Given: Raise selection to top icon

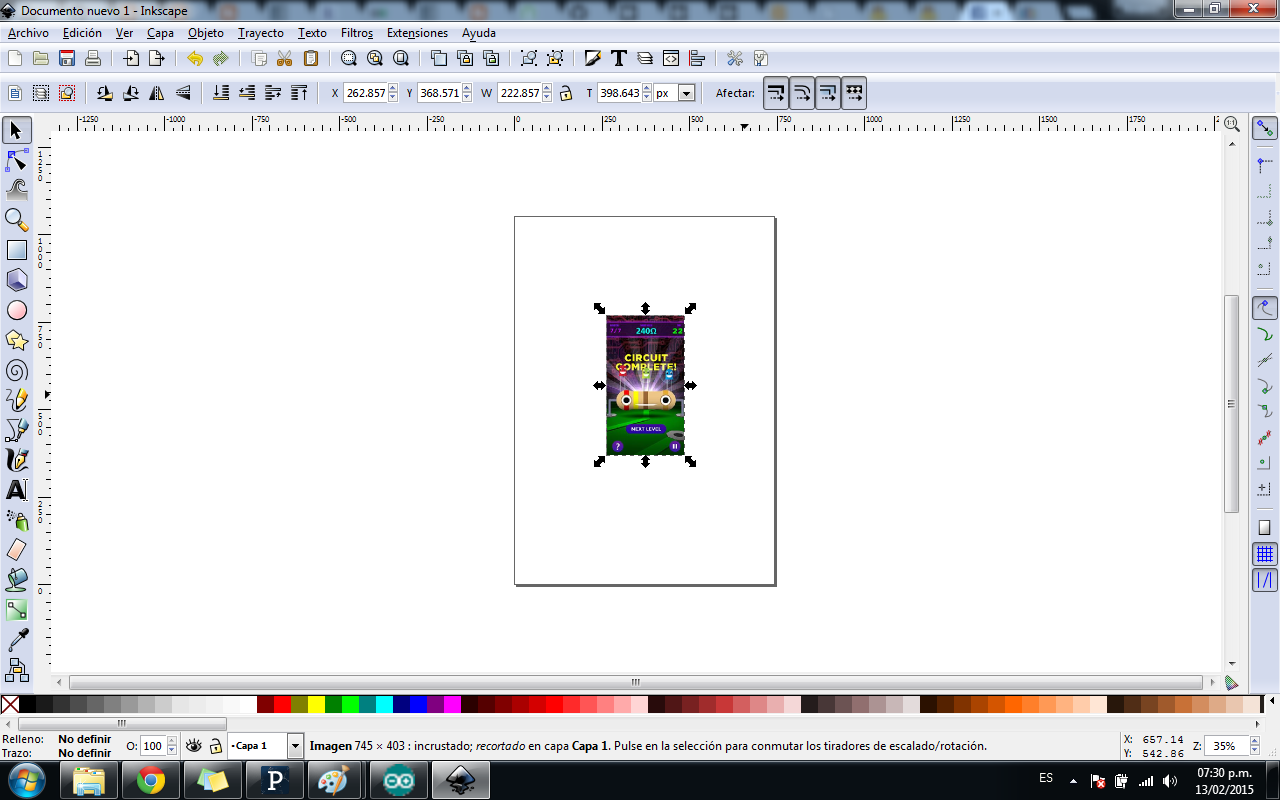Looking at the screenshot, I should click(x=299, y=93).
